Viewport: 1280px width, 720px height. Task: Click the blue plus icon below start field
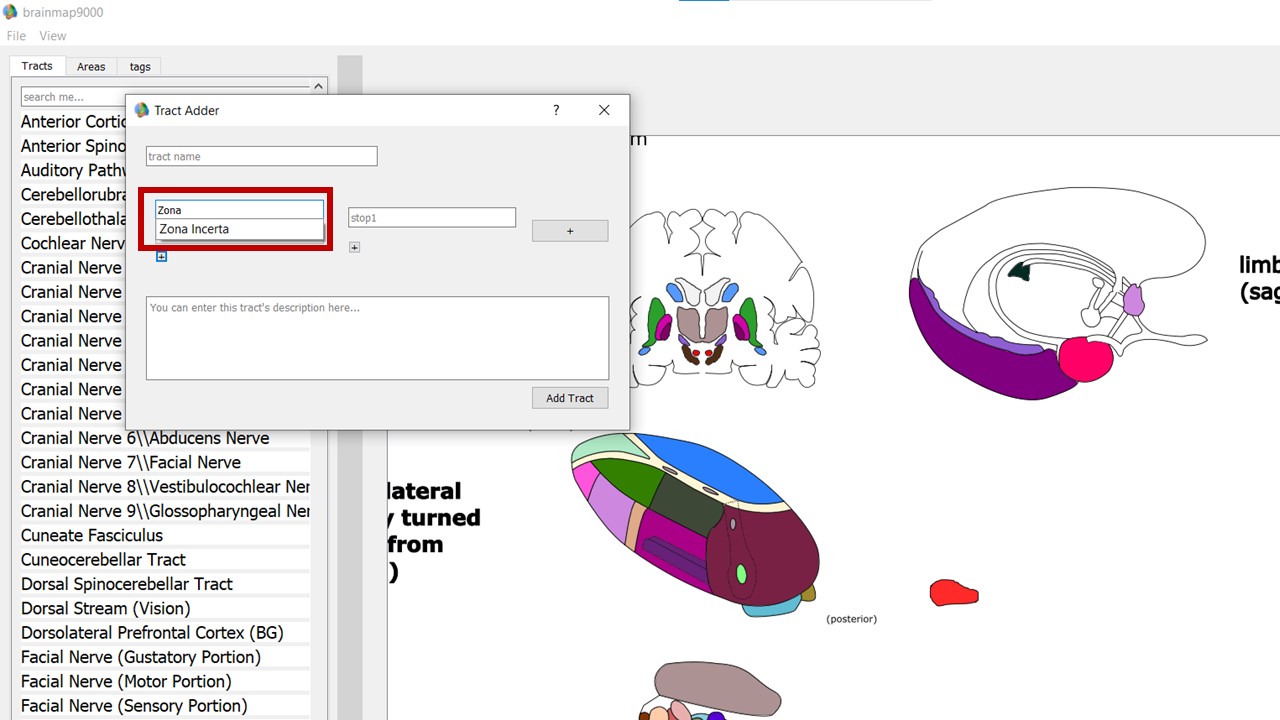(x=161, y=257)
